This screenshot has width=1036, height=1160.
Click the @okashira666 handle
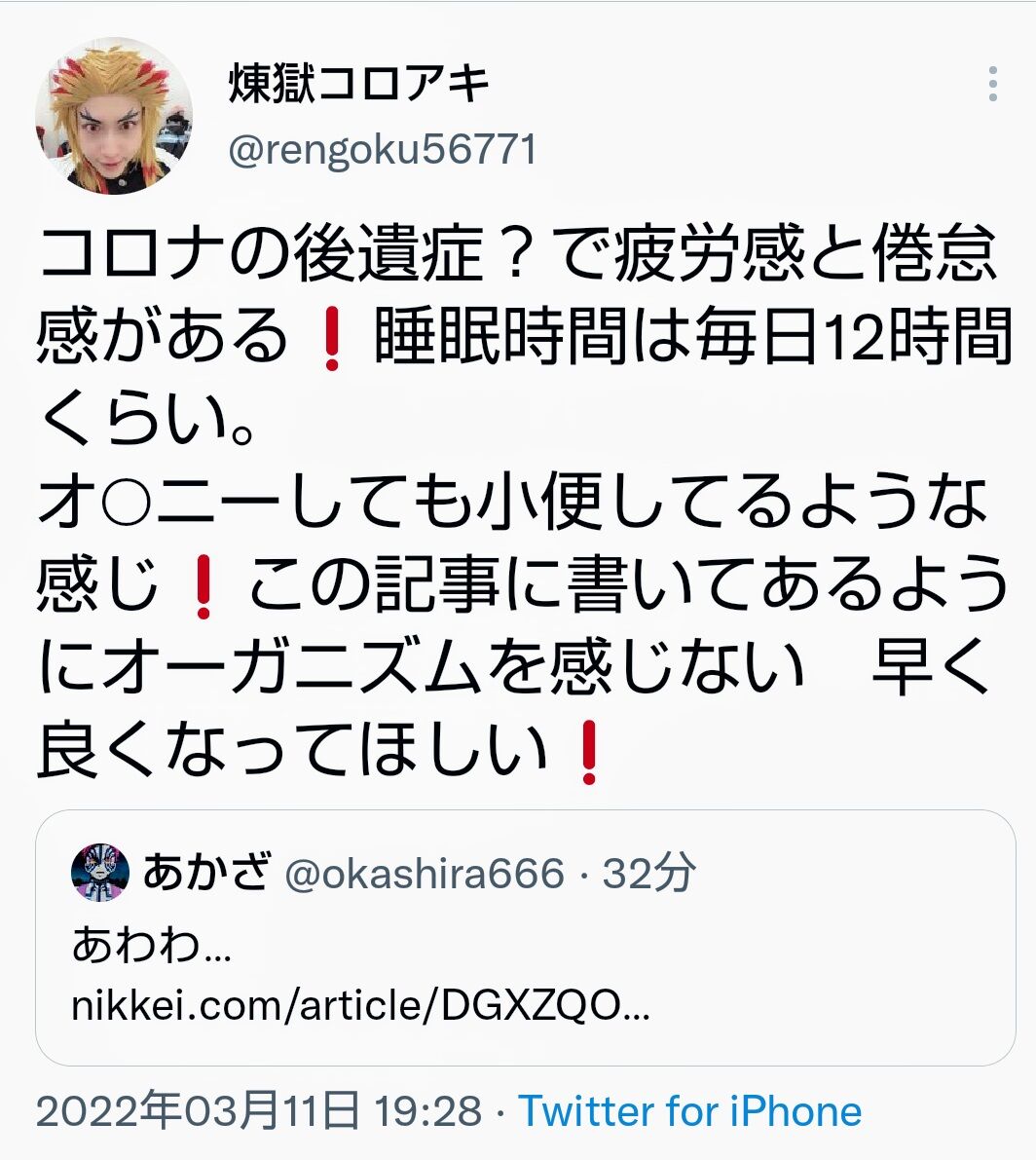425,873
